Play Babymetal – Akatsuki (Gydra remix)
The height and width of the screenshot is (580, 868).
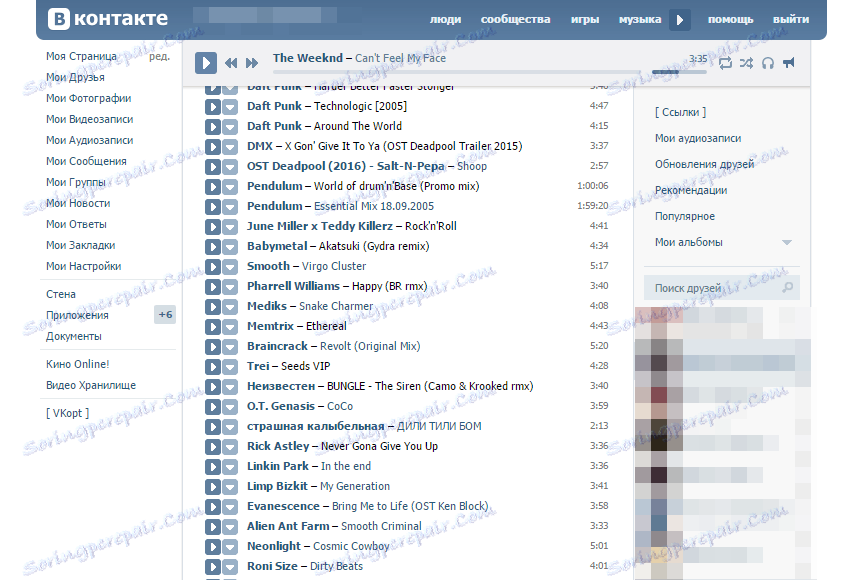[213, 246]
